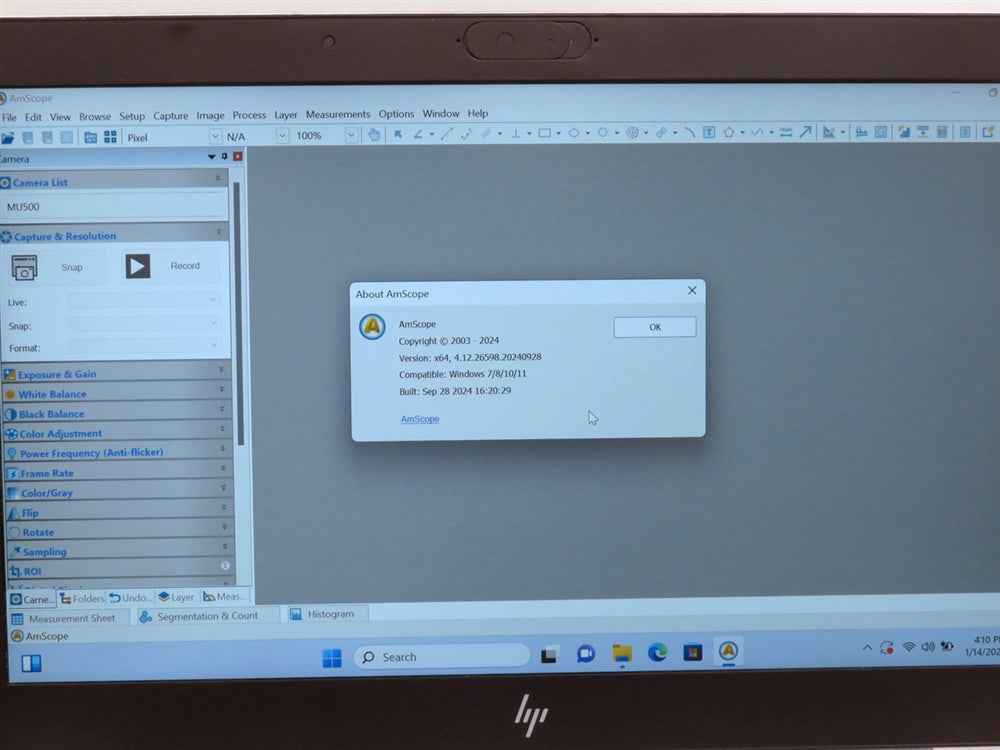Open File Explorer from the taskbar
Screen dimensions: 1000x750
[622, 654]
